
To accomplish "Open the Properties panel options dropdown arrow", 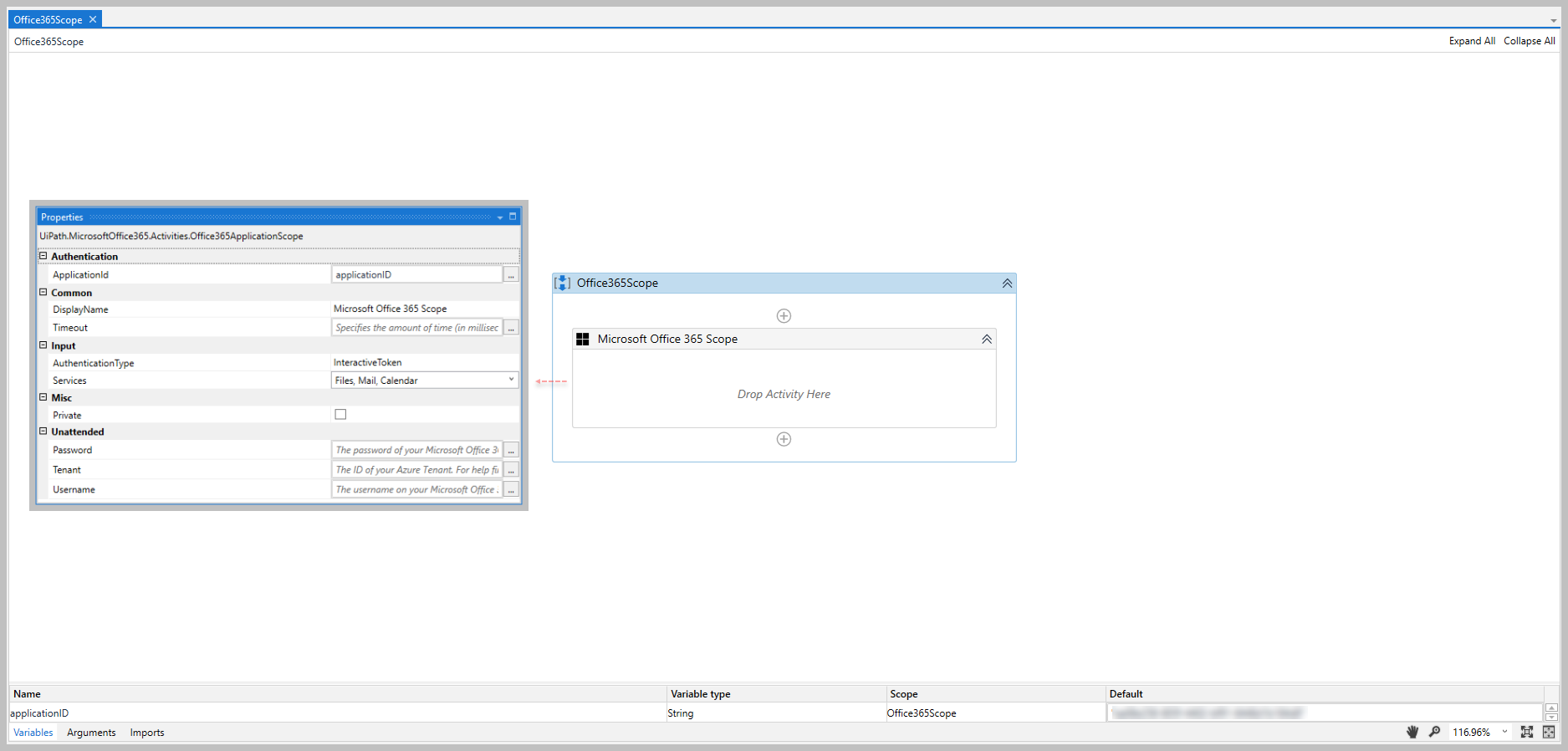I will coord(500,217).
